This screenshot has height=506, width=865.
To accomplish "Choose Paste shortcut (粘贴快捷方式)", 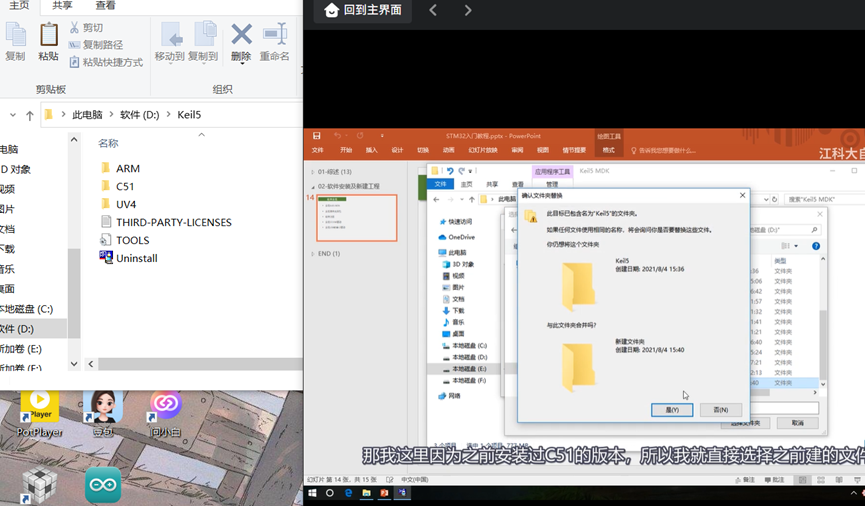I will click(x=106, y=62).
